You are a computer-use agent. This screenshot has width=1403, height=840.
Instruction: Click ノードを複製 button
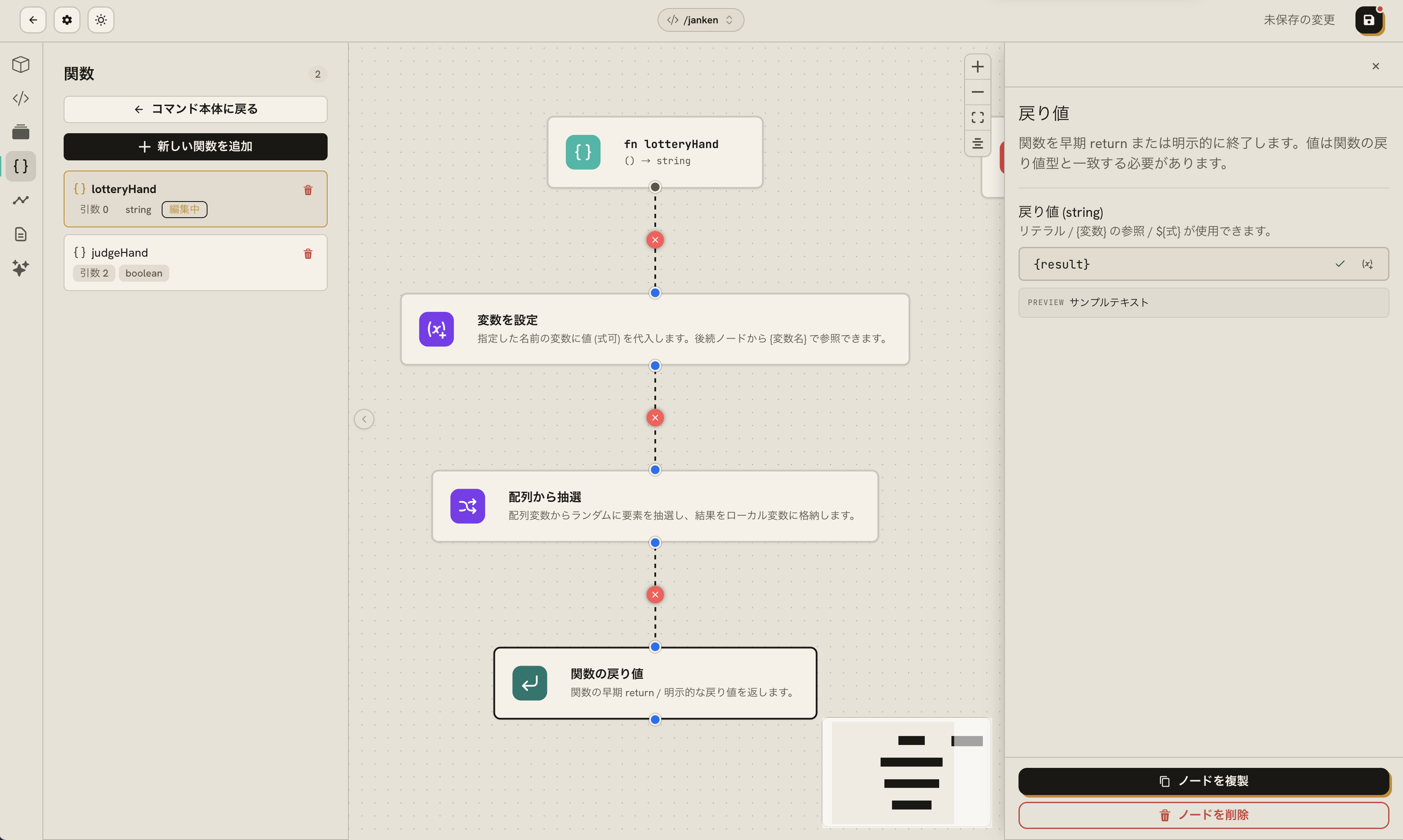tap(1204, 781)
